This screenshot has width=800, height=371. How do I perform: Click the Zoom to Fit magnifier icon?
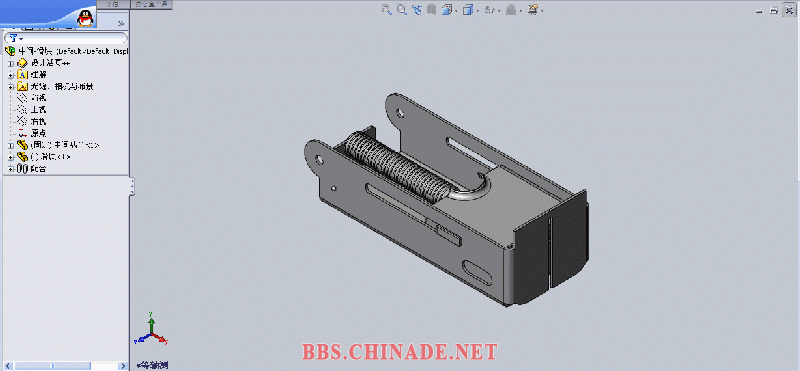point(386,9)
